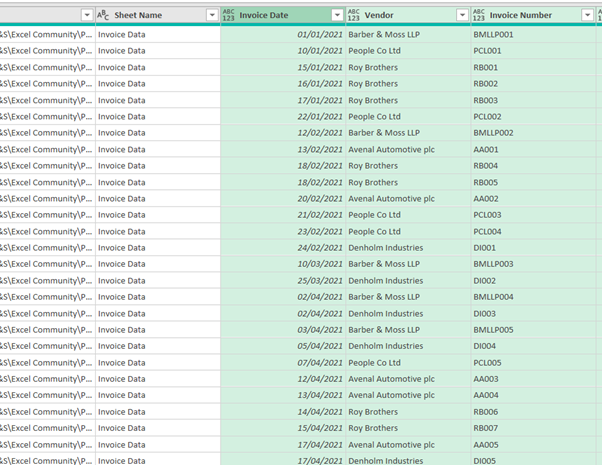Click invoice number cell BMLLP005
Image resolution: width=602 pixels, height=465 pixels.
[533, 330]
